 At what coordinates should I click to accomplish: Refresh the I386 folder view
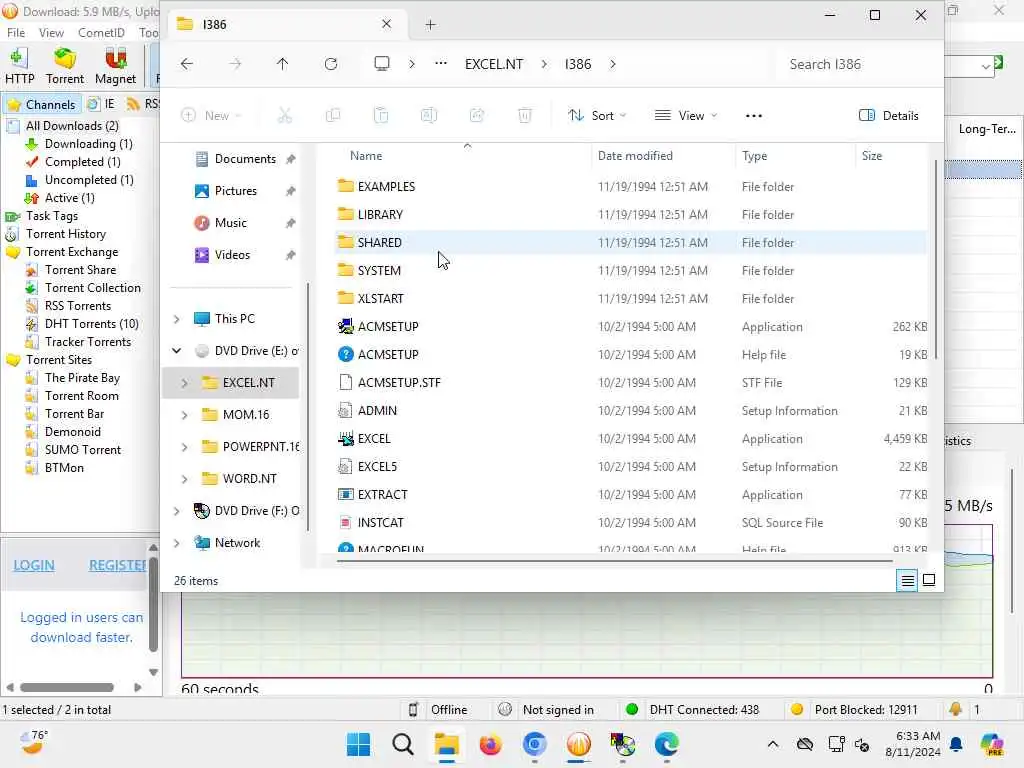tap(331, 64)
